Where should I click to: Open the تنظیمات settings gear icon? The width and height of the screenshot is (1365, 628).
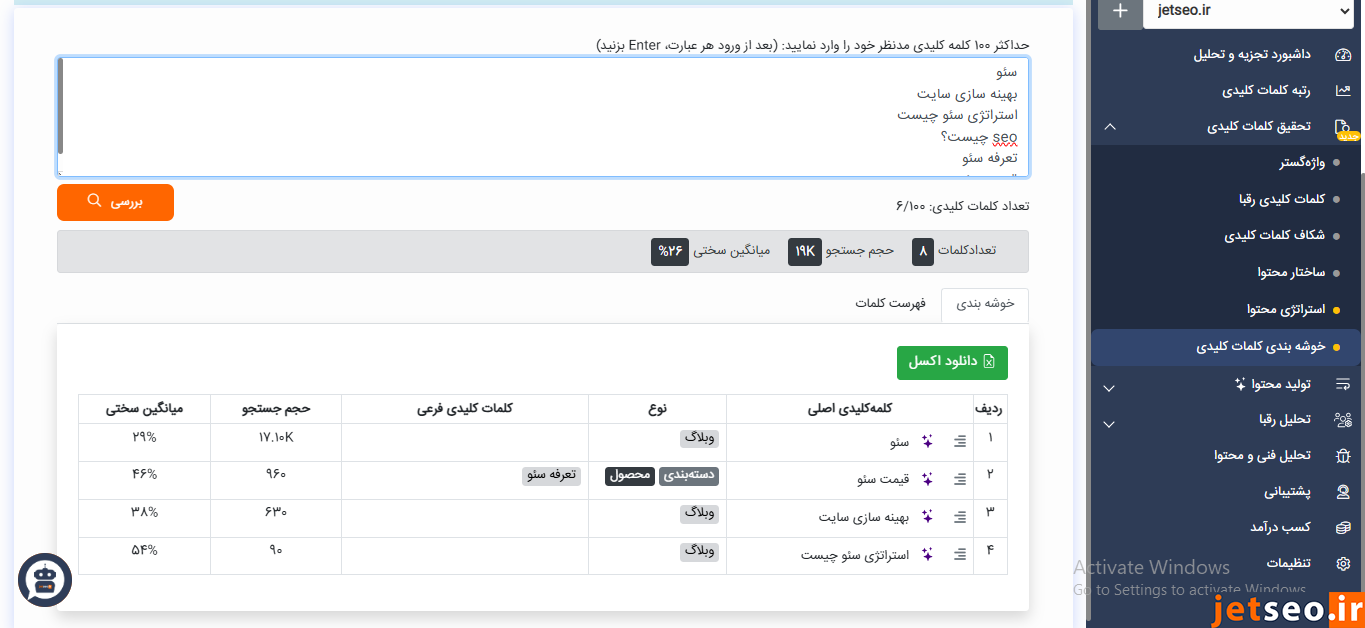point(1343,563)
